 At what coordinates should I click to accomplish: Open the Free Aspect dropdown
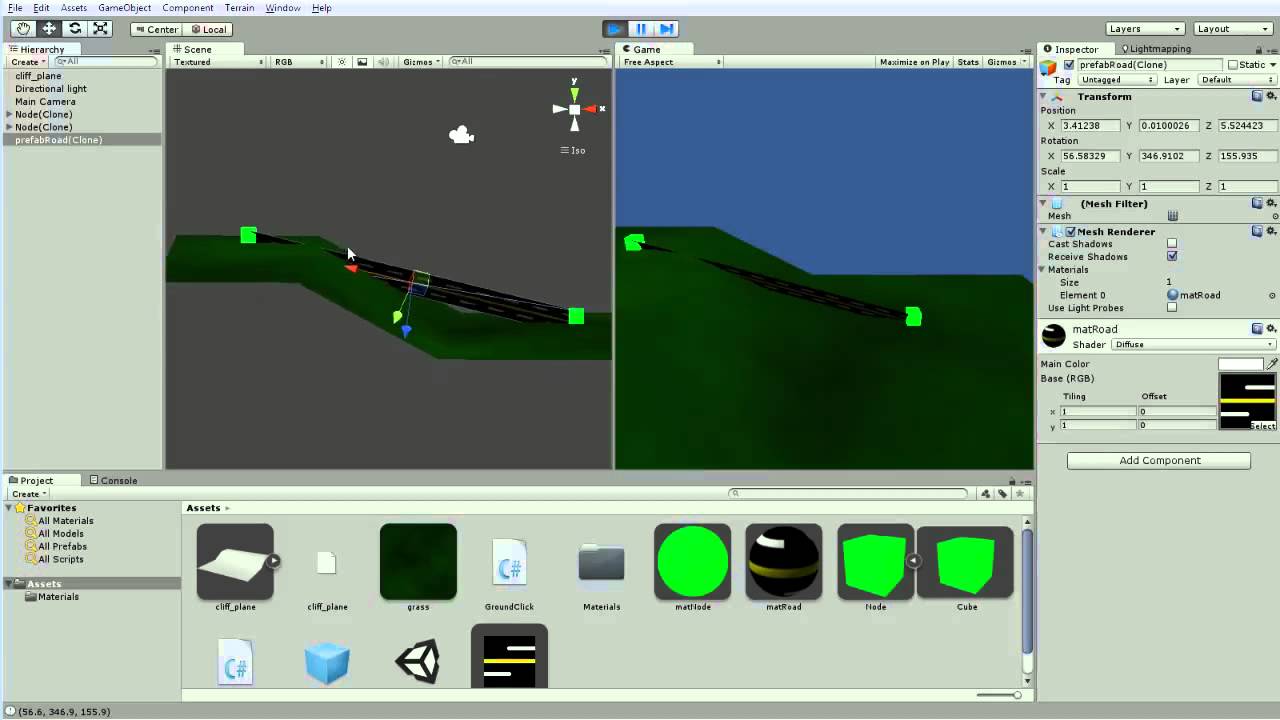coord(671,62)
